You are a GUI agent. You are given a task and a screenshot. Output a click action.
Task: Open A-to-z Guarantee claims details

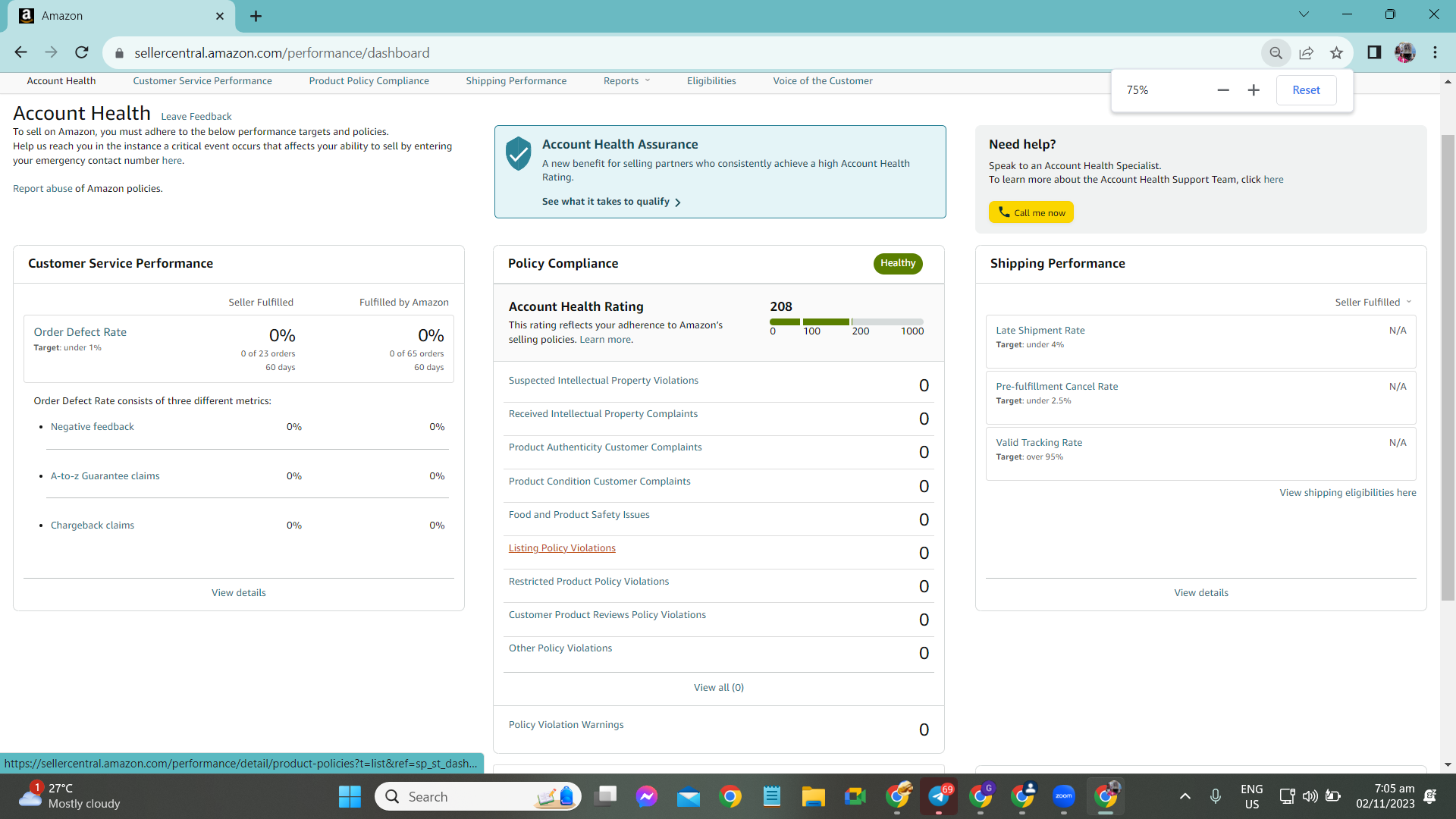point(105,476)
